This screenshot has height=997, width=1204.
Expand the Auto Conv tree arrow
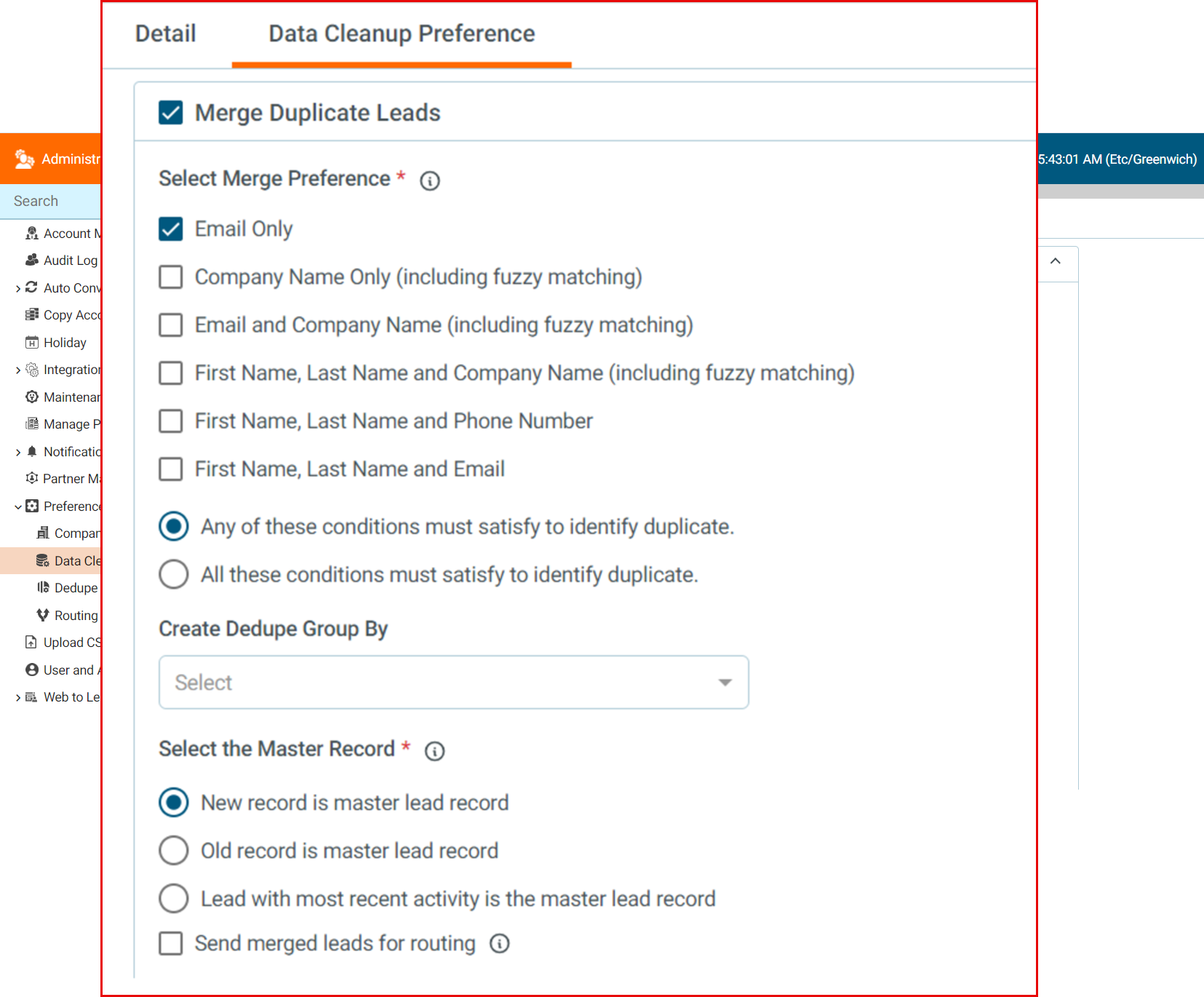pos(18,288)
